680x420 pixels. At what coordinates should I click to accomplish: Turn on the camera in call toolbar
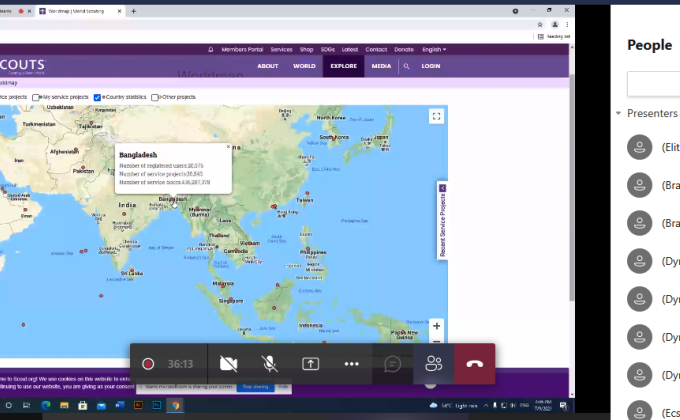coord(228,364)
